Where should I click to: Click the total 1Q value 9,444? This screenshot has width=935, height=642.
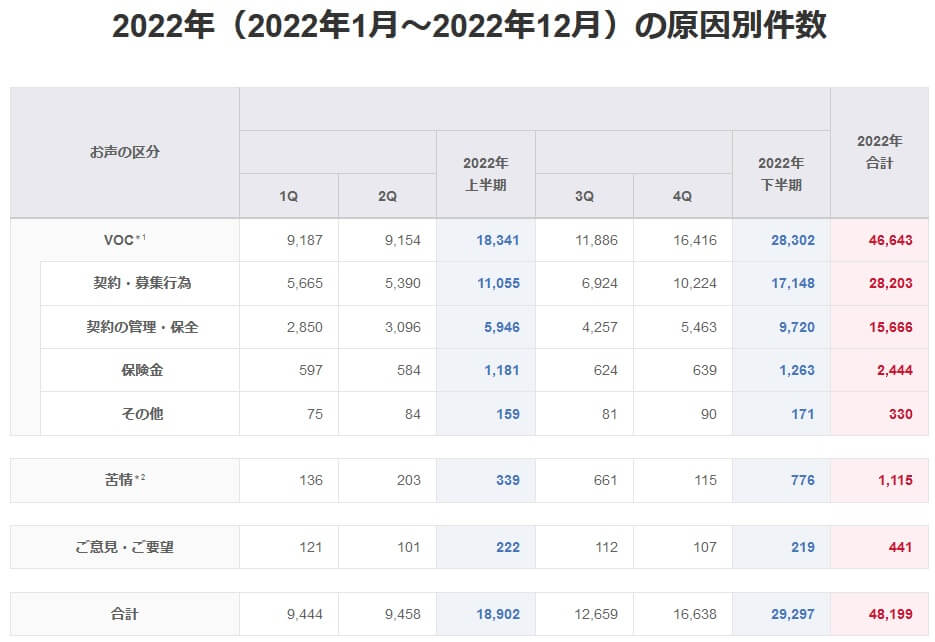[x=305, y=614]
